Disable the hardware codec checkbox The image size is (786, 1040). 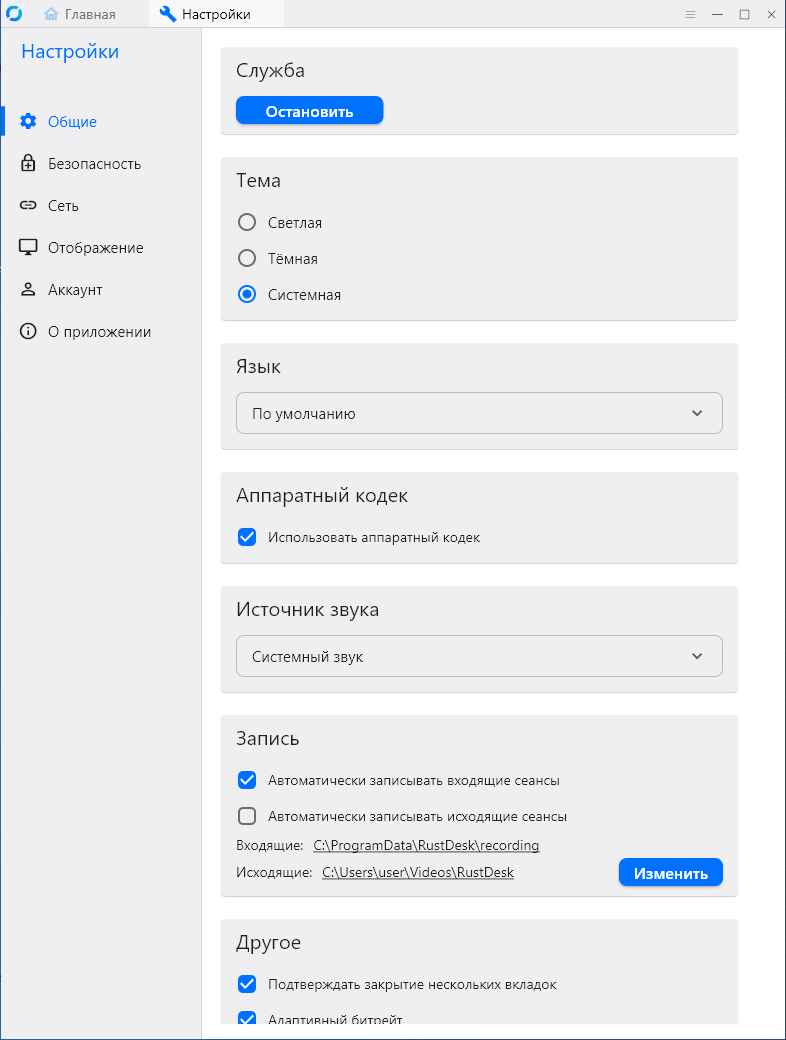pos(247,537)
